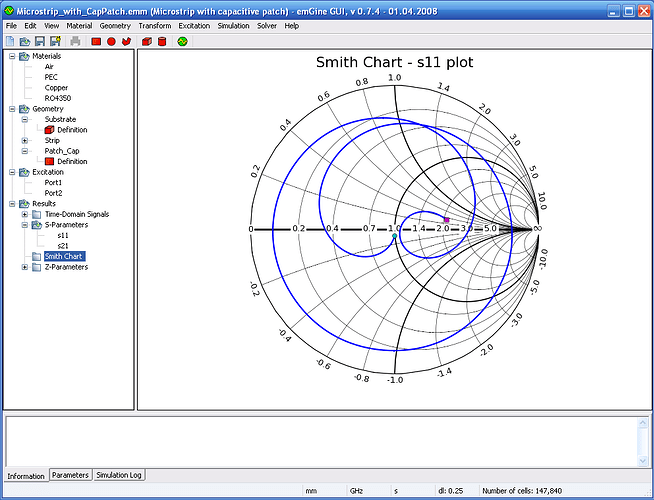Select the RO4350 material item
Image resolution: width=654 pixels, height=500 pixels.
[x=58, y=98]
